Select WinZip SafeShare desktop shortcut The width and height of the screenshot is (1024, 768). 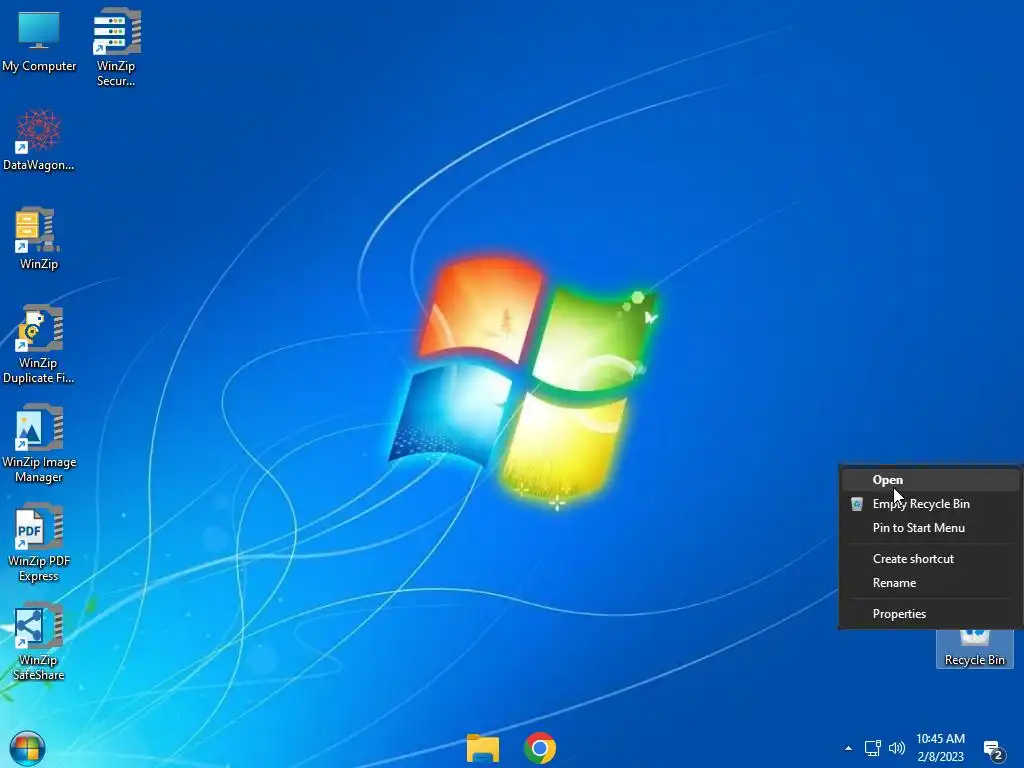tap(39, 642)
